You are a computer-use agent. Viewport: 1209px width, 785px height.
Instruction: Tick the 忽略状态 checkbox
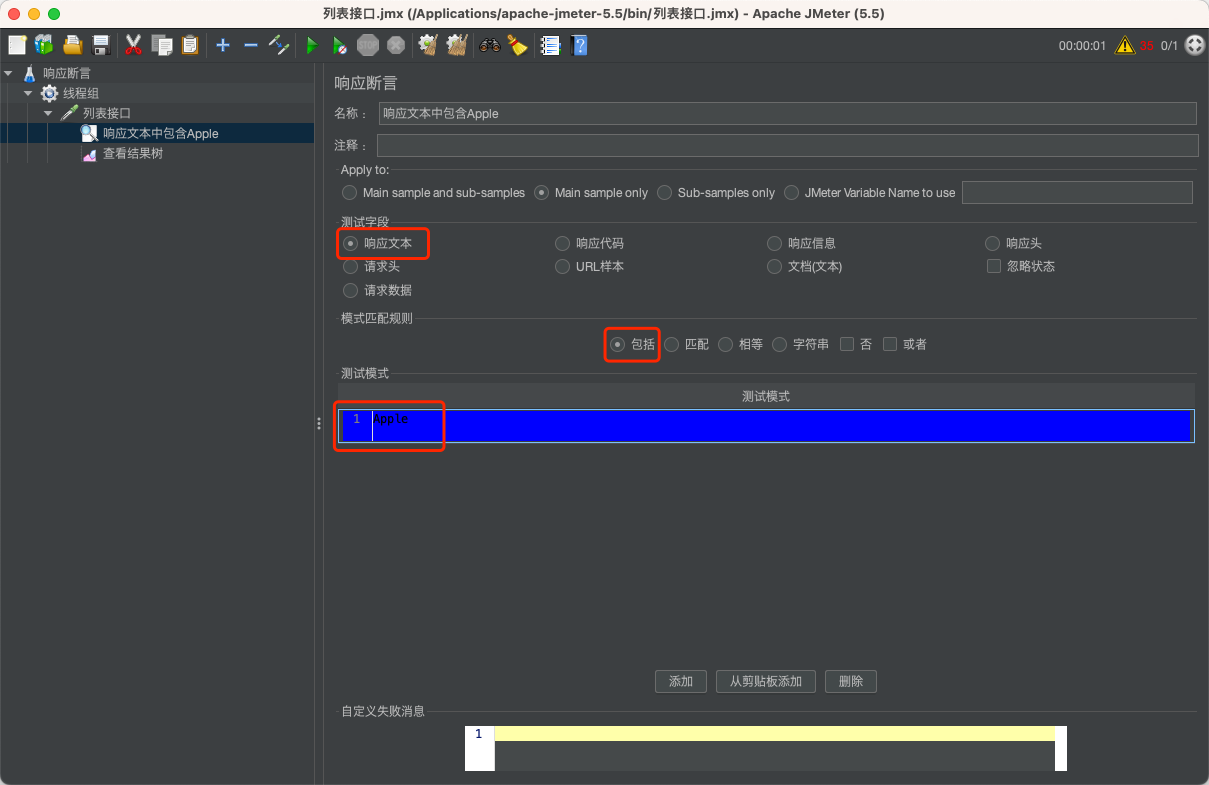pyautogui.click(x=994, y=266)
